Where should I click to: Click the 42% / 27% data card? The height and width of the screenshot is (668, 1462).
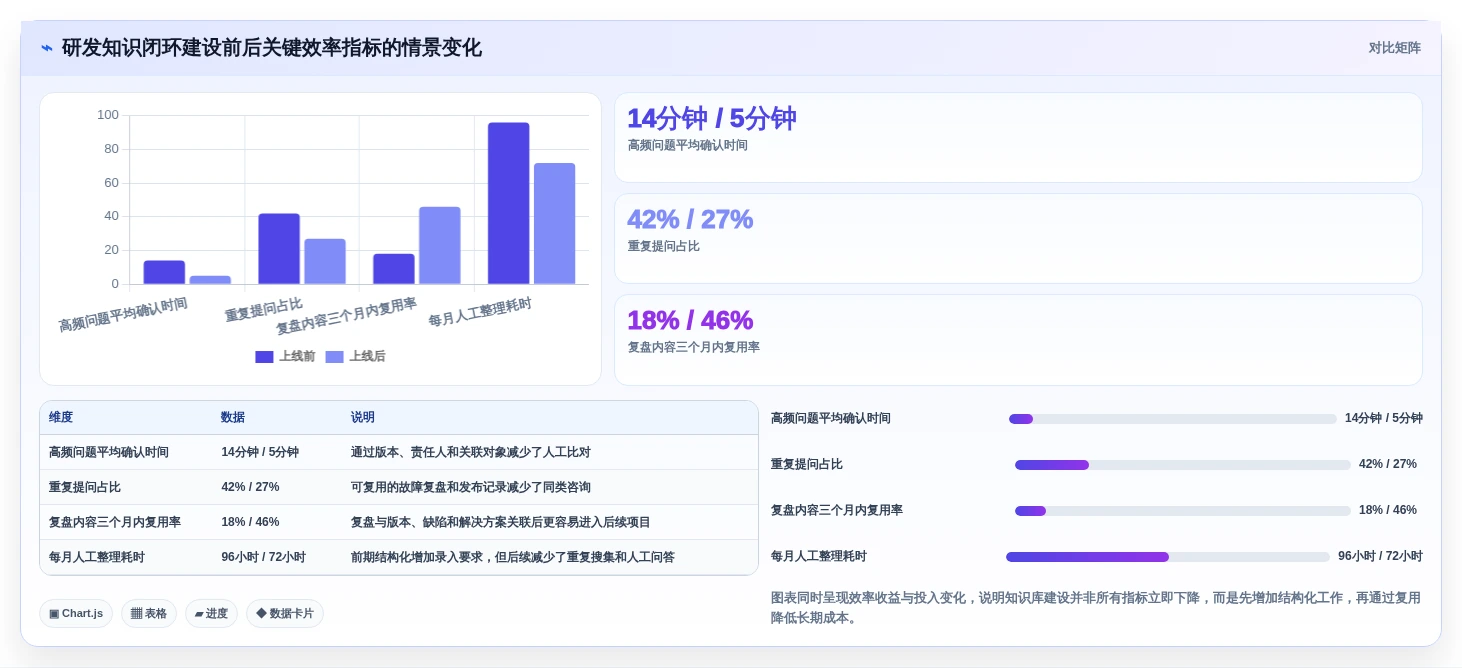(x=1018, y=239)
